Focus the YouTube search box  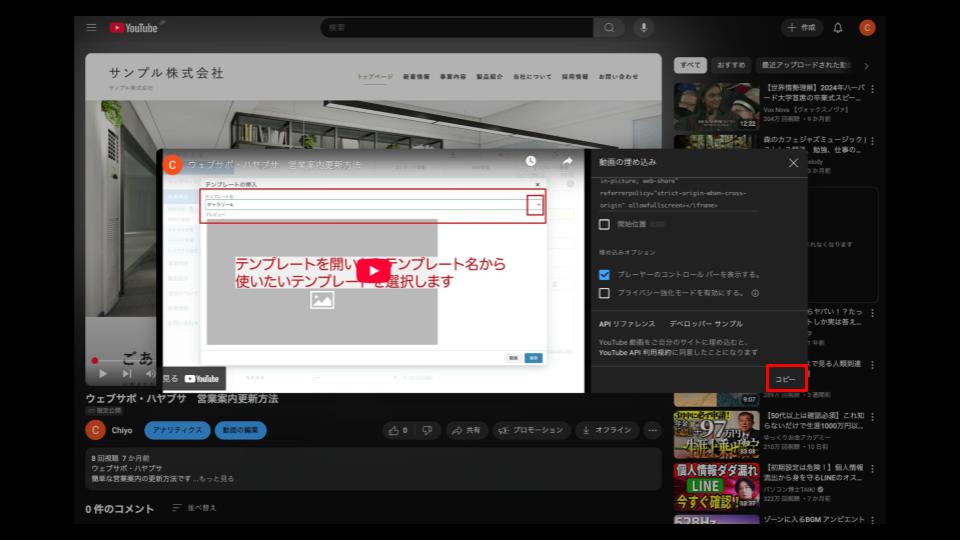pyautogui.click(x=457, y=28)
